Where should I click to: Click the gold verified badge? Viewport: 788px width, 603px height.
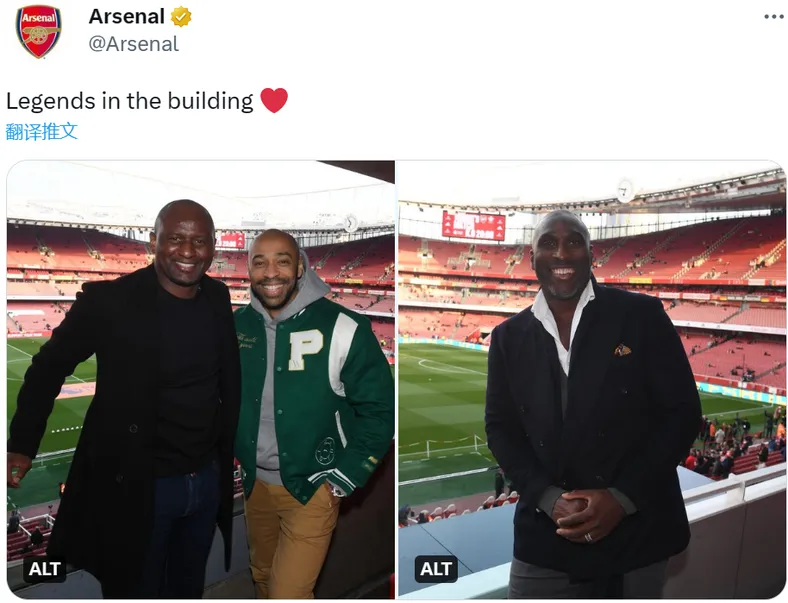(x=181, y=17)
